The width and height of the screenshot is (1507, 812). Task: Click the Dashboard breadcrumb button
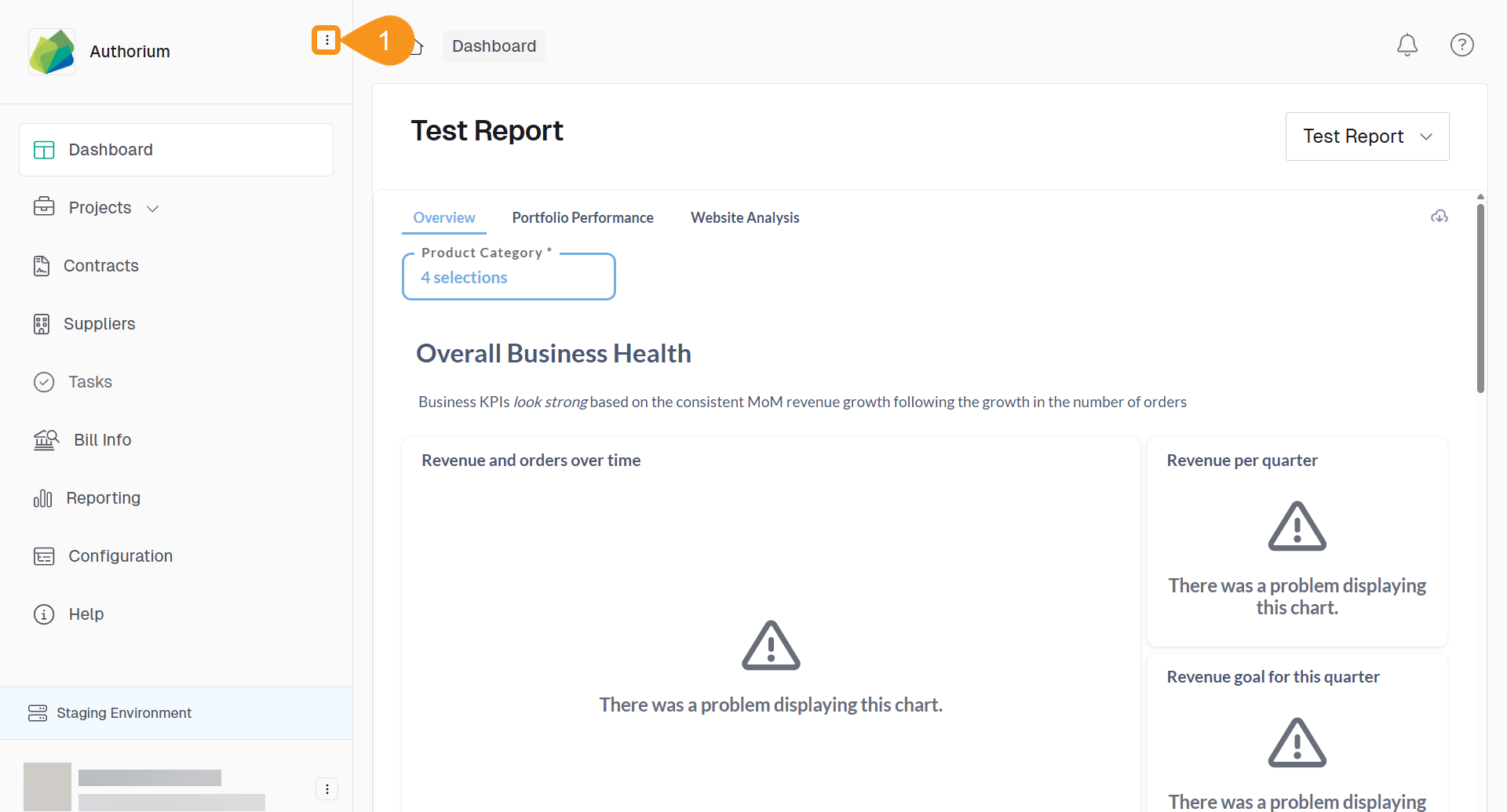click(x=494, y=46)
